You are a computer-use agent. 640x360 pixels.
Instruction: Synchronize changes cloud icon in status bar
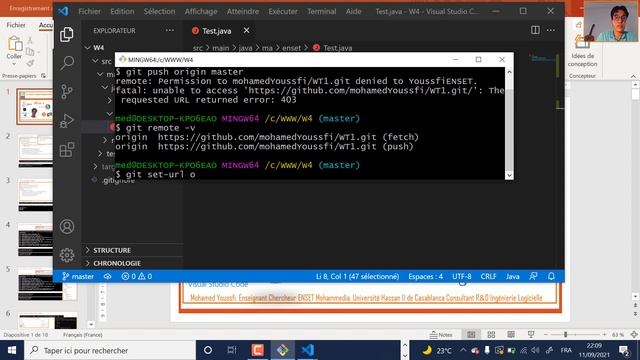(x=107, y=276)
